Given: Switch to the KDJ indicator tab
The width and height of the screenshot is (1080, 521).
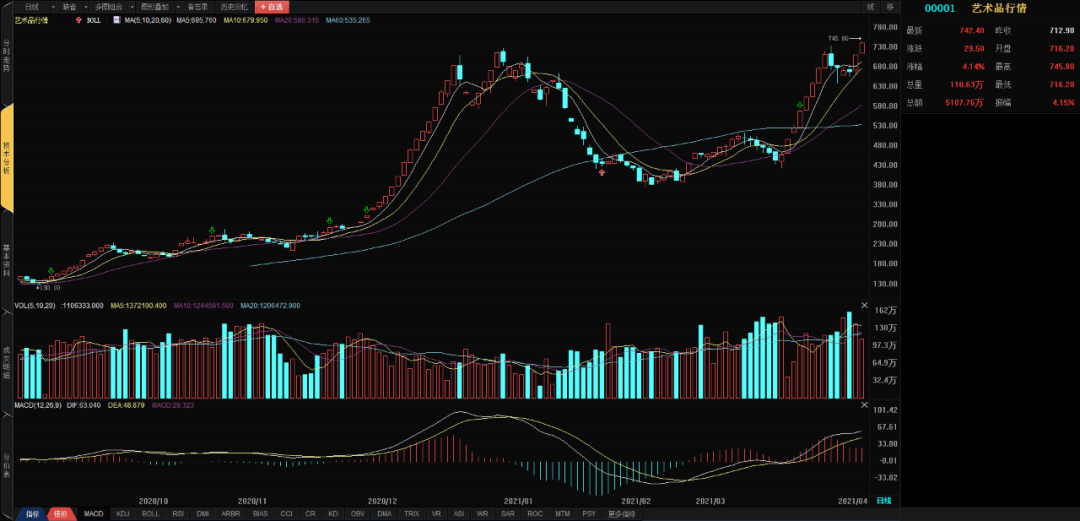Looking at the screenshot, I should tap(123, 514).
